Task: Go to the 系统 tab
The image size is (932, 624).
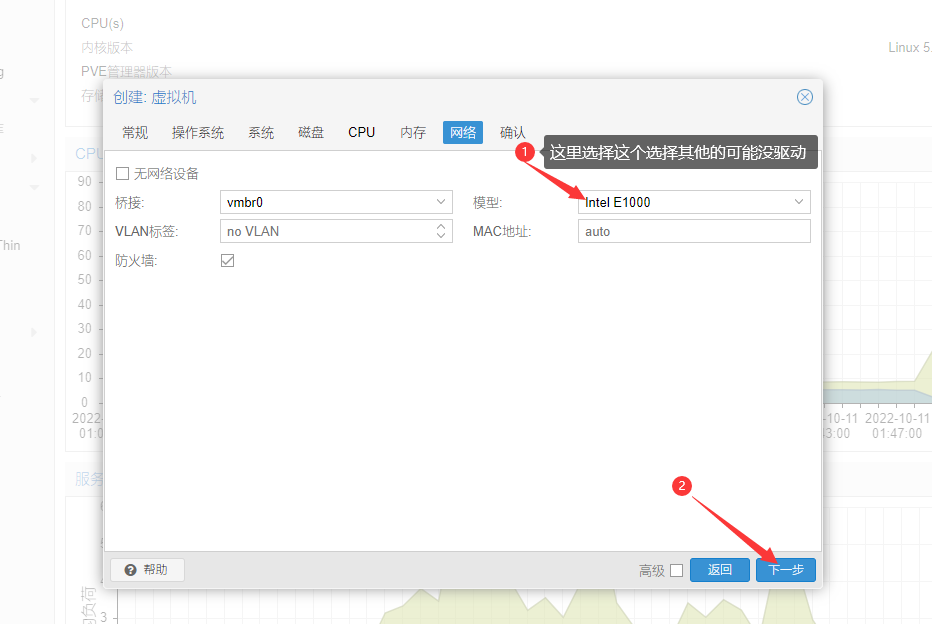Action: 261,133
